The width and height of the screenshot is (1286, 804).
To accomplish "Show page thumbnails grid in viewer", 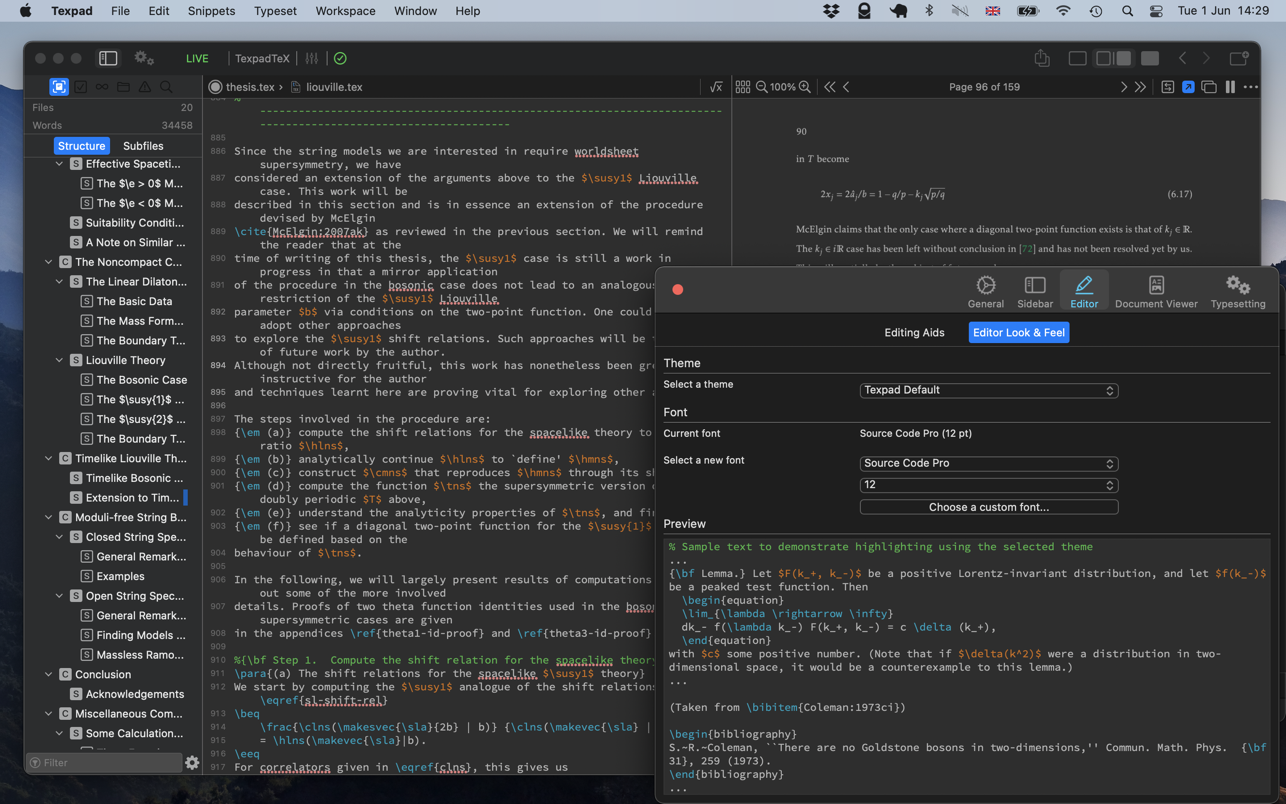I will click(x=743, y=87).
